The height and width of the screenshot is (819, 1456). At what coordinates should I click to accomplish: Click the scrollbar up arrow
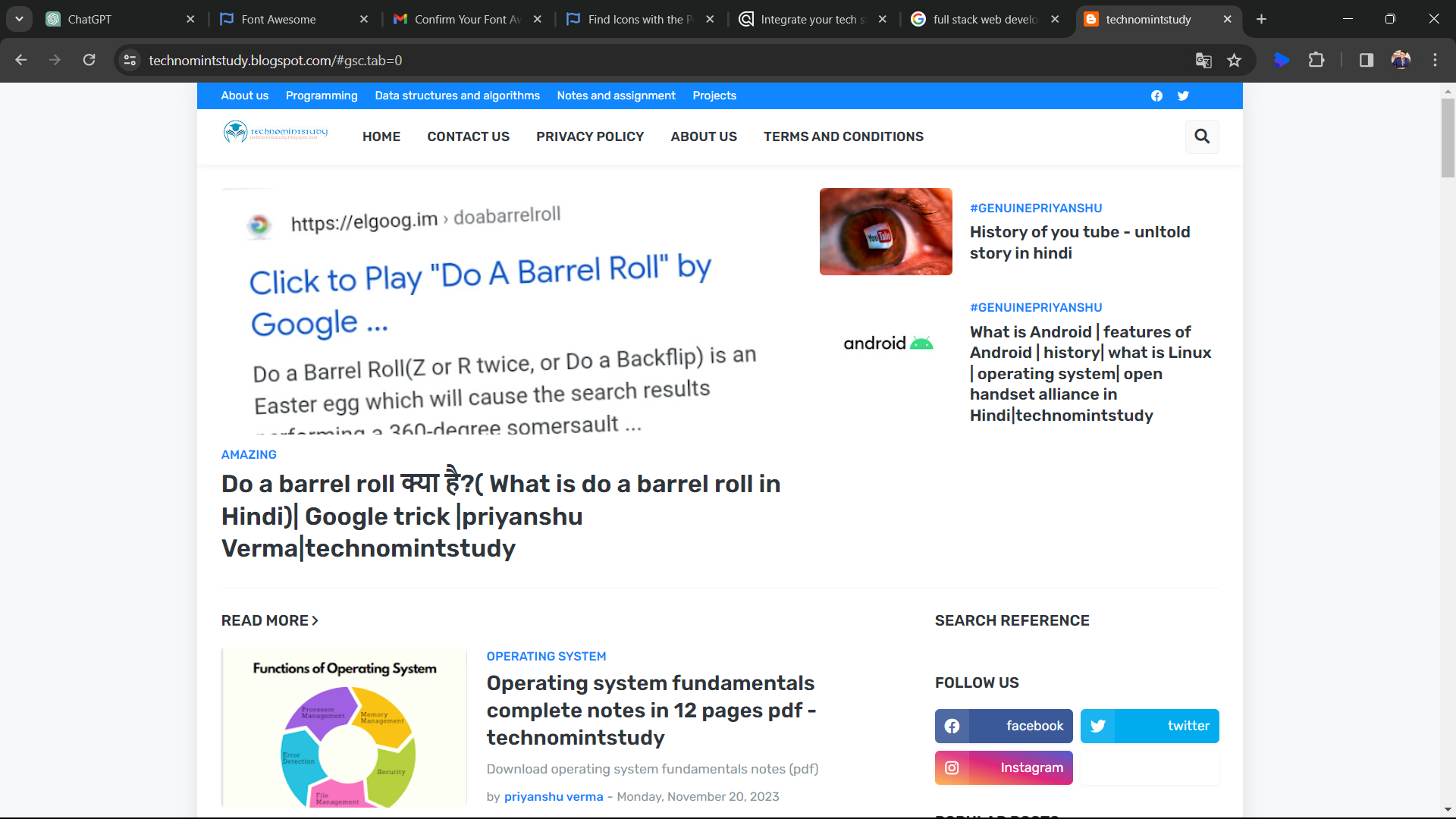click(x=1448, y=91)
